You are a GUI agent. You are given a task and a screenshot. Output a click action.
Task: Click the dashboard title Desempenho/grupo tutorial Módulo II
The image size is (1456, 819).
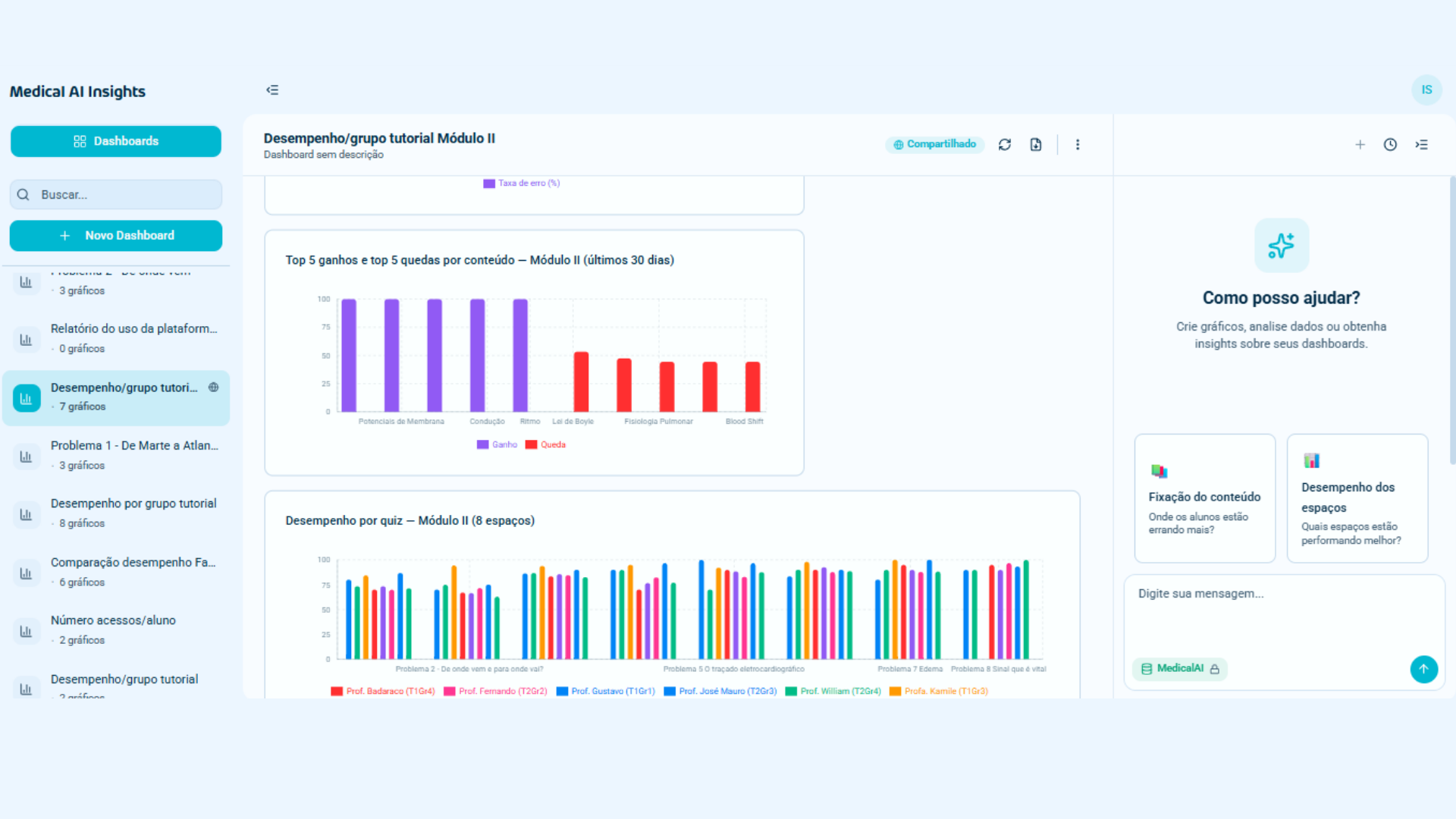point(379,138)
